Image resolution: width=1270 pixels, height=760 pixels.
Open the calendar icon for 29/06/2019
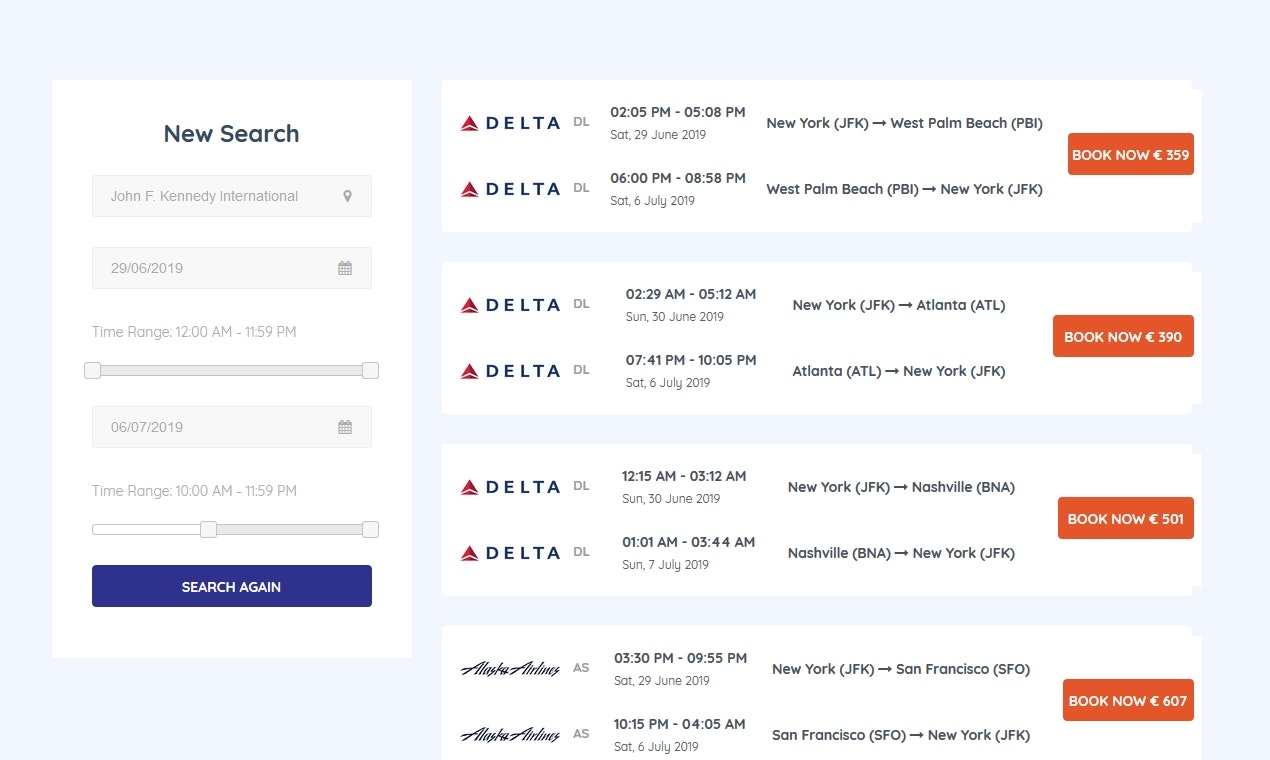tap(345, 268)
